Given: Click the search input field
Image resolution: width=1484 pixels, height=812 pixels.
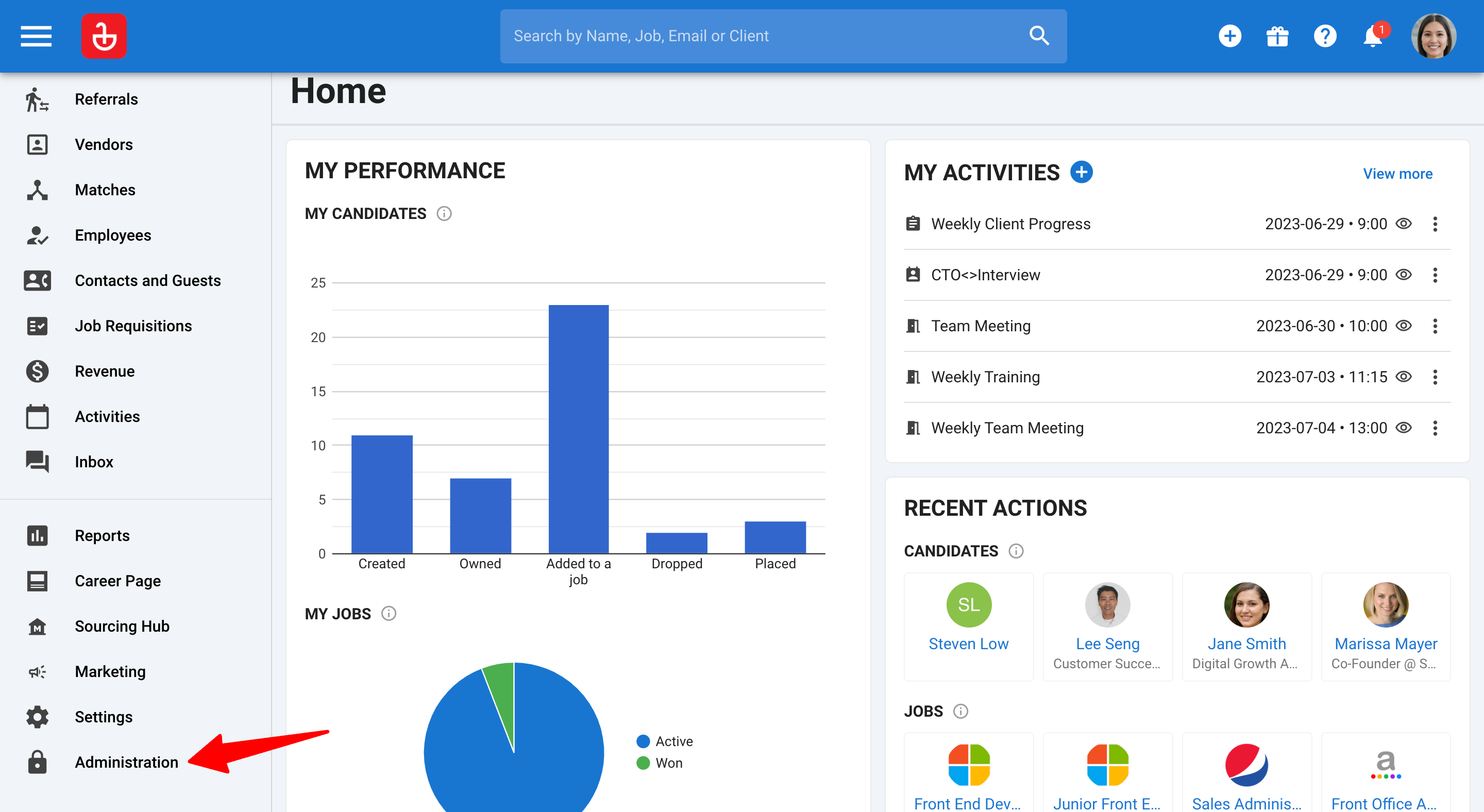Looking at the screenshot, I should coord(783,36).
